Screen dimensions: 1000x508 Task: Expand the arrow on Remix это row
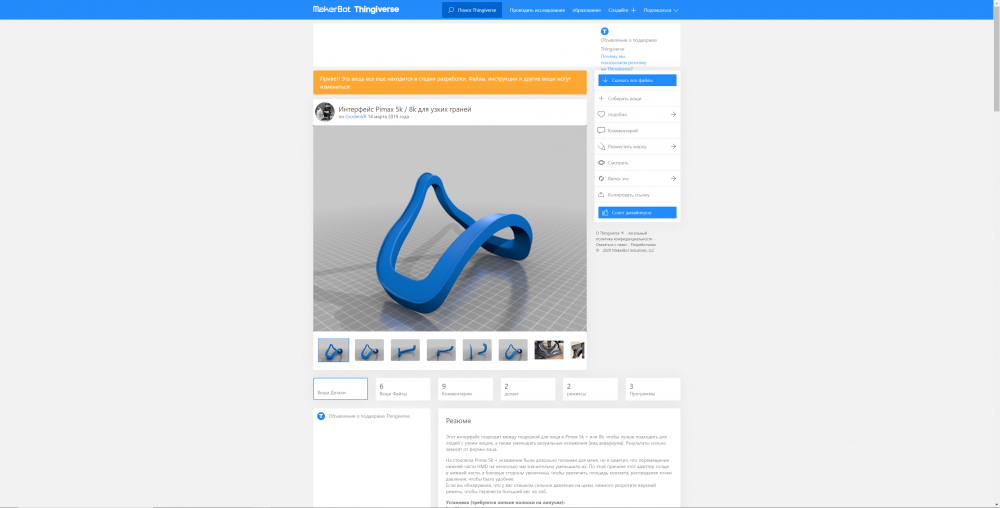(x=673, y=178)
